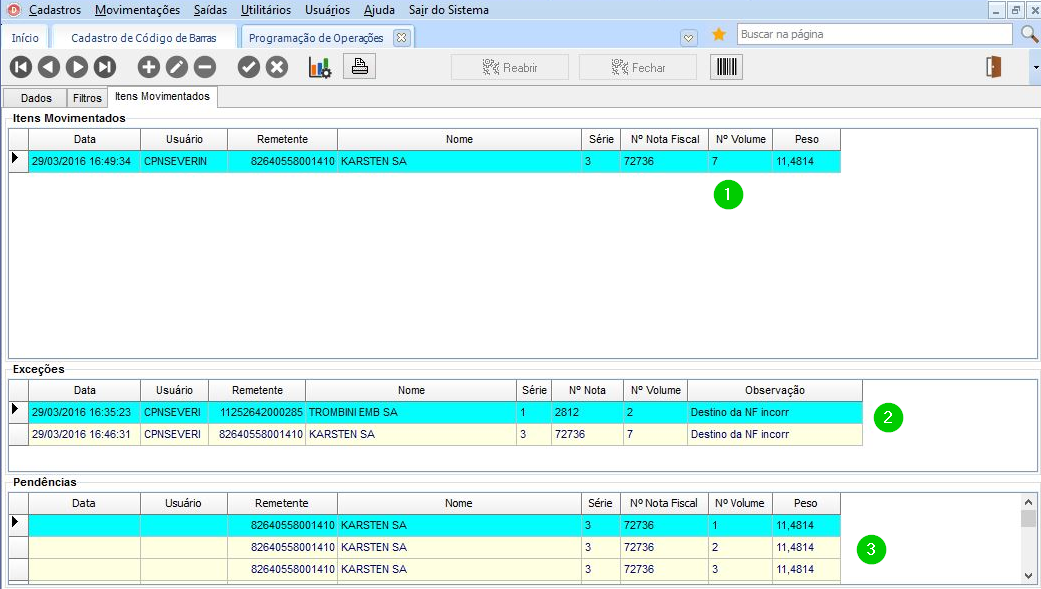Open the bar chart report icon
This screenshot has height=589, width=1041.
coord(319,67)
